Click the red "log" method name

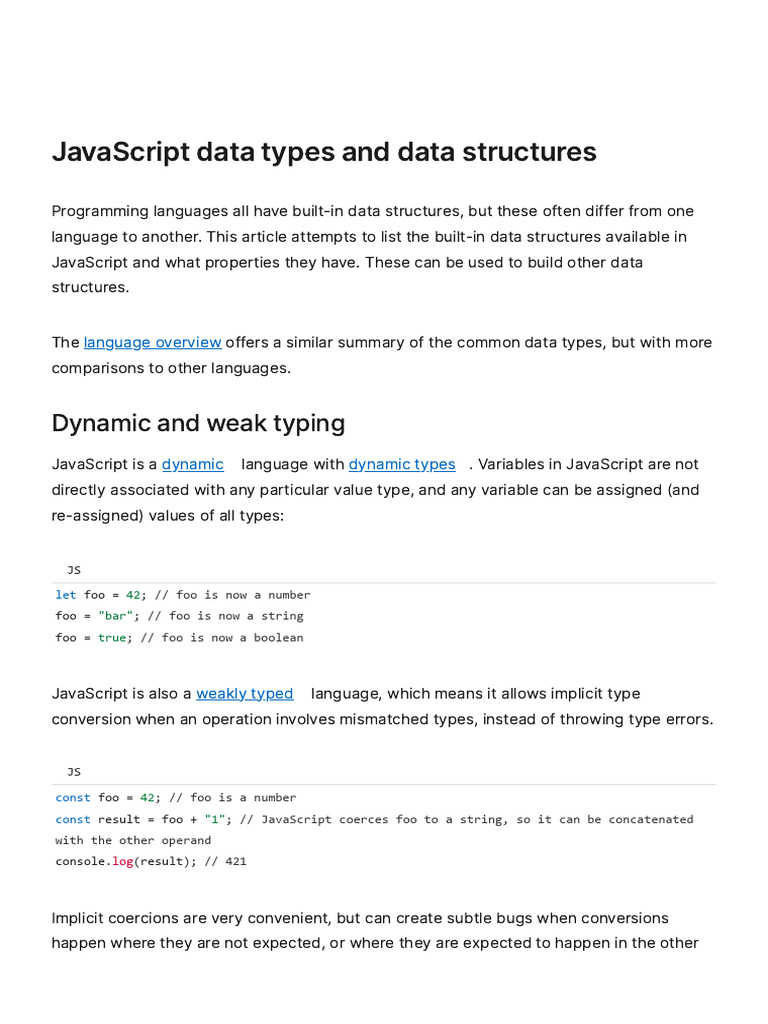122,861
